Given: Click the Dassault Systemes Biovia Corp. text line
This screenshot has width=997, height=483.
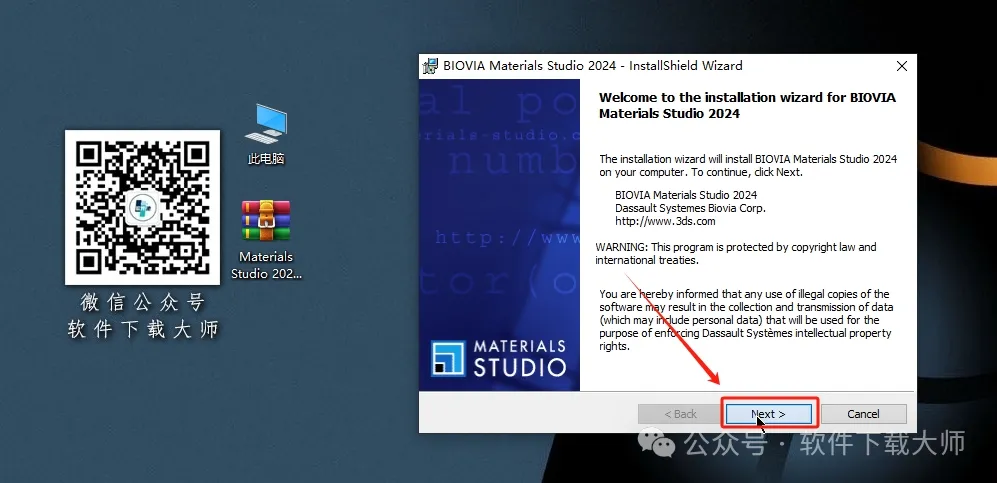Looking at the screenshot, I should pyautogui.click(x=690, y=208).
